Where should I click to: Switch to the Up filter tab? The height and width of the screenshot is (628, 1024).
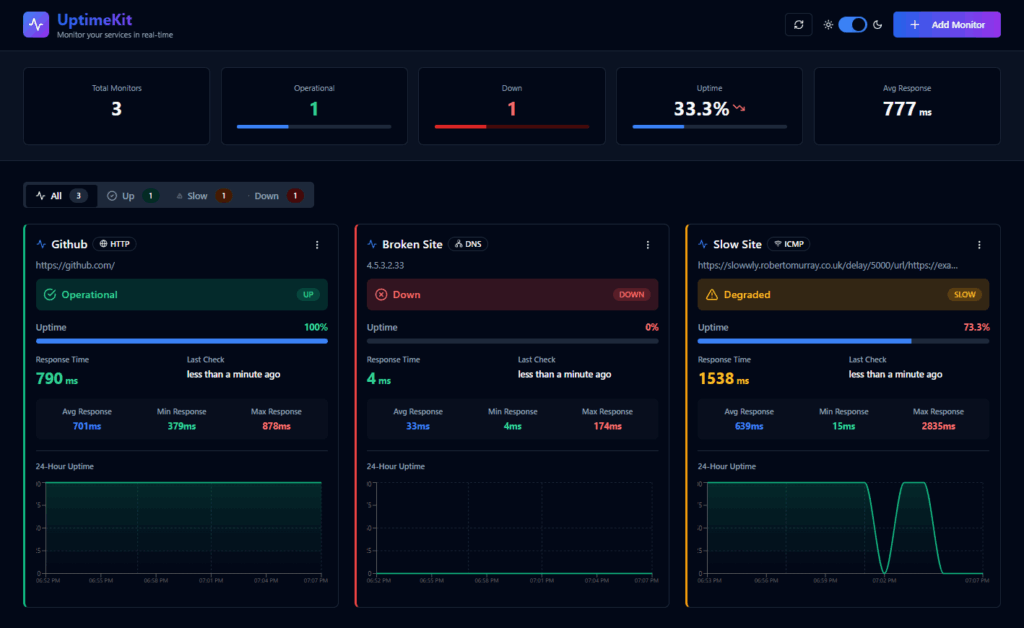tap(132, 196)
